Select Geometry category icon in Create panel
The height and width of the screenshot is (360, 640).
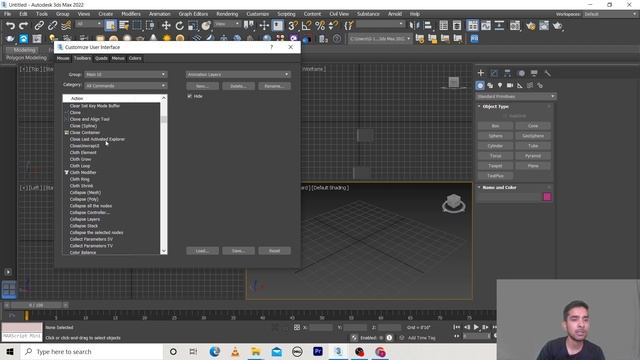point(480,85)
